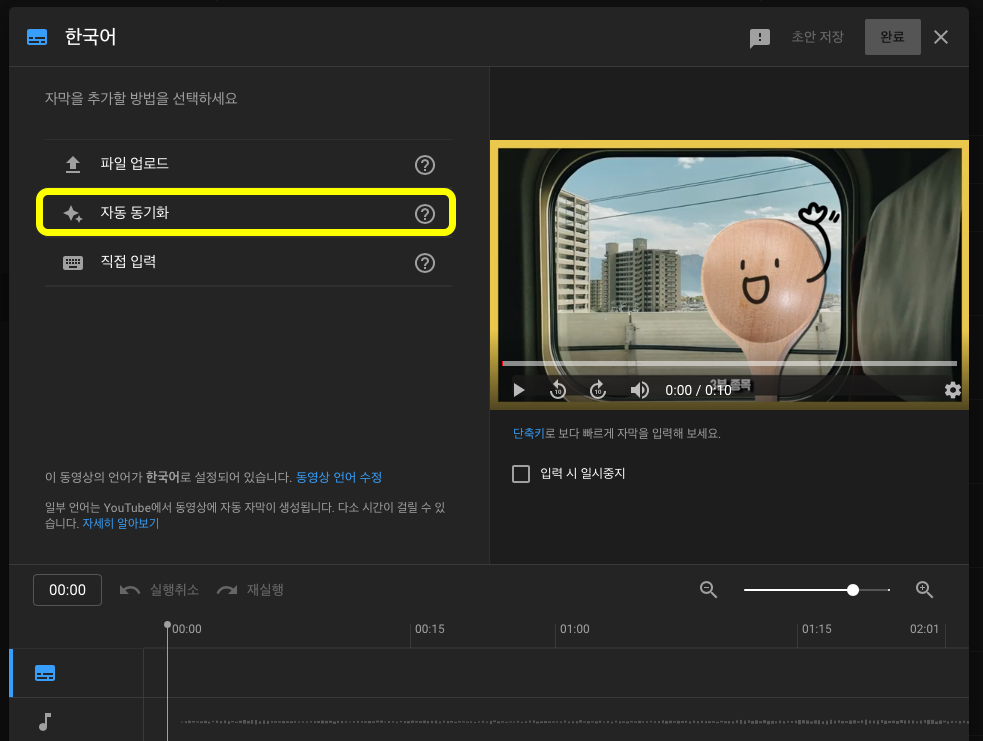Click the video preview thumbnail
The width and height of the screenshot is (983, 741).
[x=729, y=275]
